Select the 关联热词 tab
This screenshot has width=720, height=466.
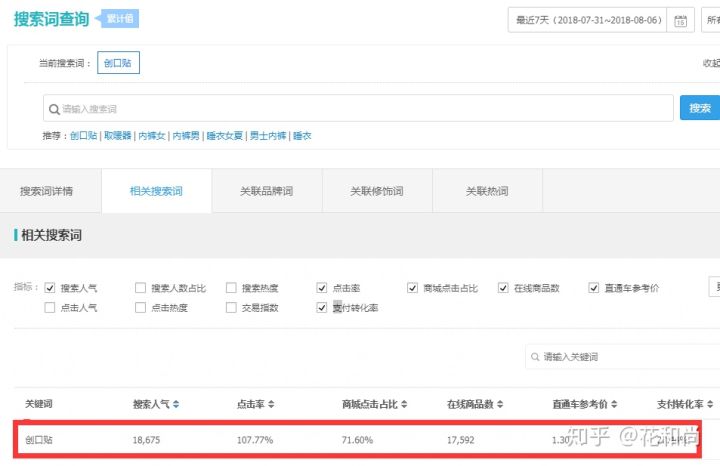click(x=487, y=191)
